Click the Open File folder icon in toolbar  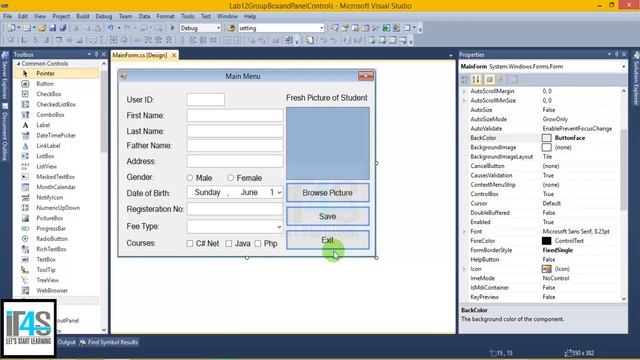pyautogui.click(x=42, y=28)
